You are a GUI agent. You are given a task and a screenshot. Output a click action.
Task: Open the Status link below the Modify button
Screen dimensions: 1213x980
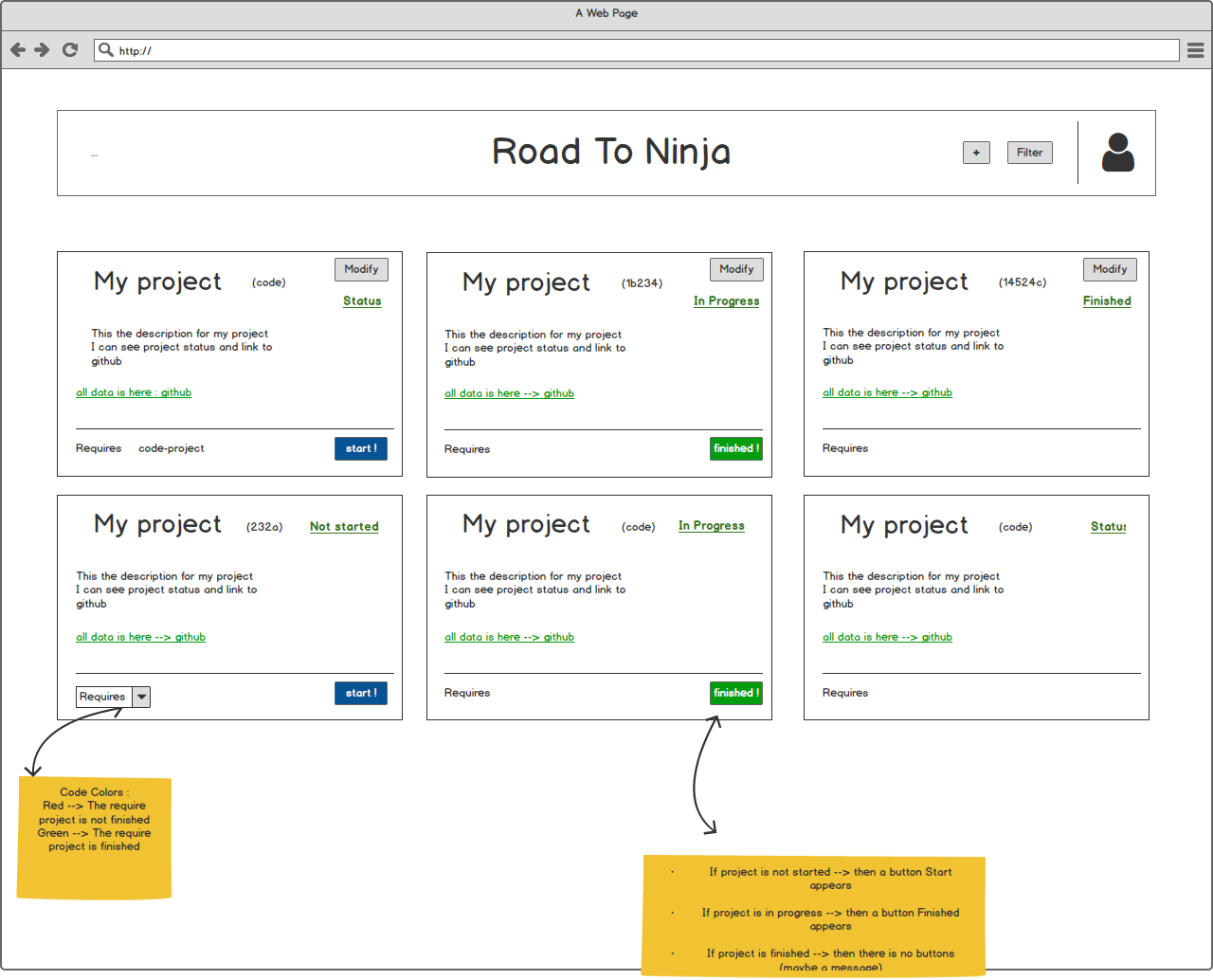(x=362, y=301)
